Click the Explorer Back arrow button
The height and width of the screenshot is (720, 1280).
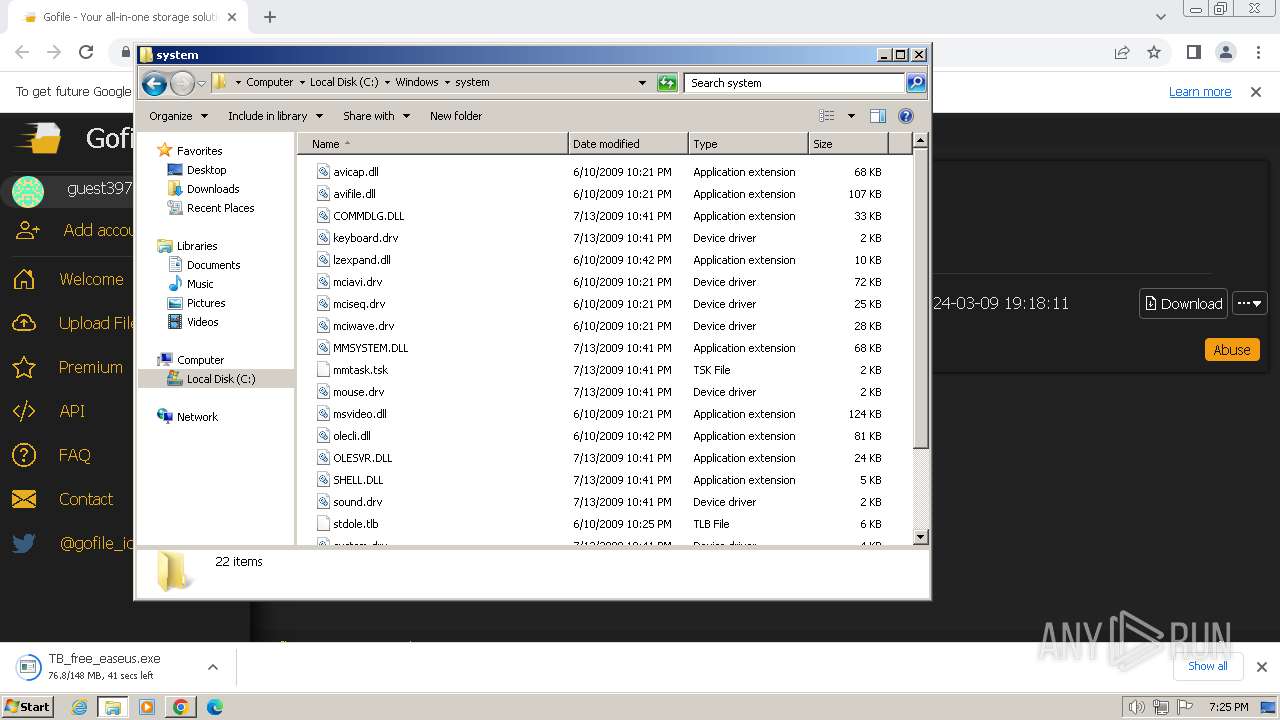[154, 83]
